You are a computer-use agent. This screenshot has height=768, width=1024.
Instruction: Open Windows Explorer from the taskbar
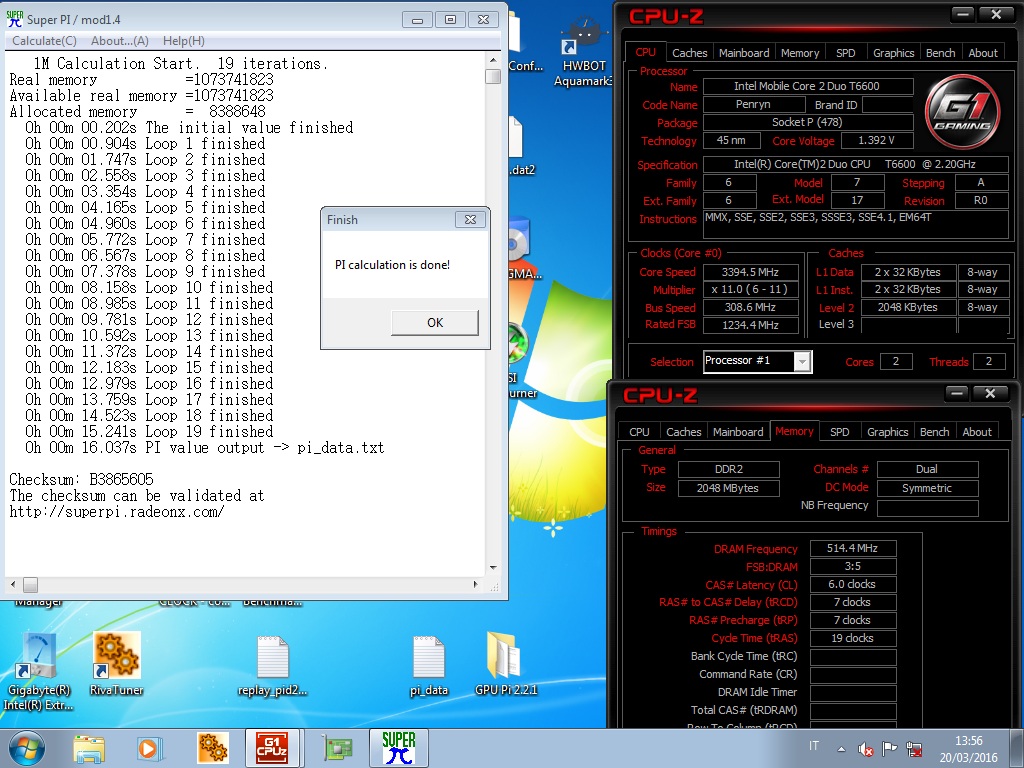[x=89, y=749]
